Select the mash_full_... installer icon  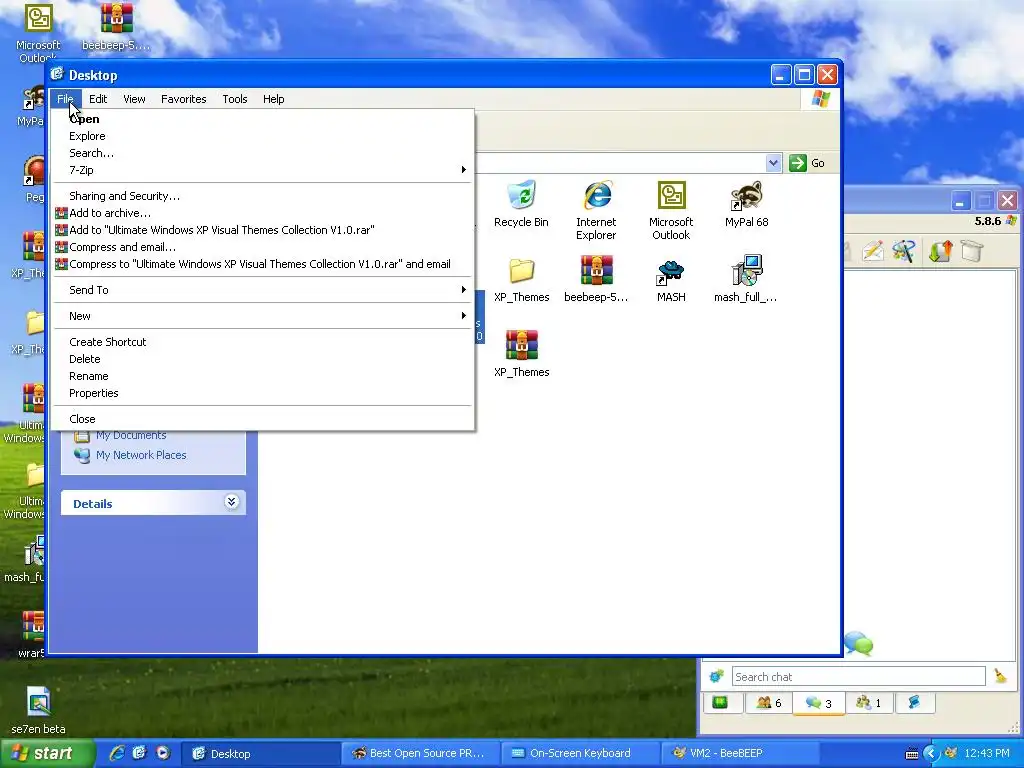coord(746,270)
